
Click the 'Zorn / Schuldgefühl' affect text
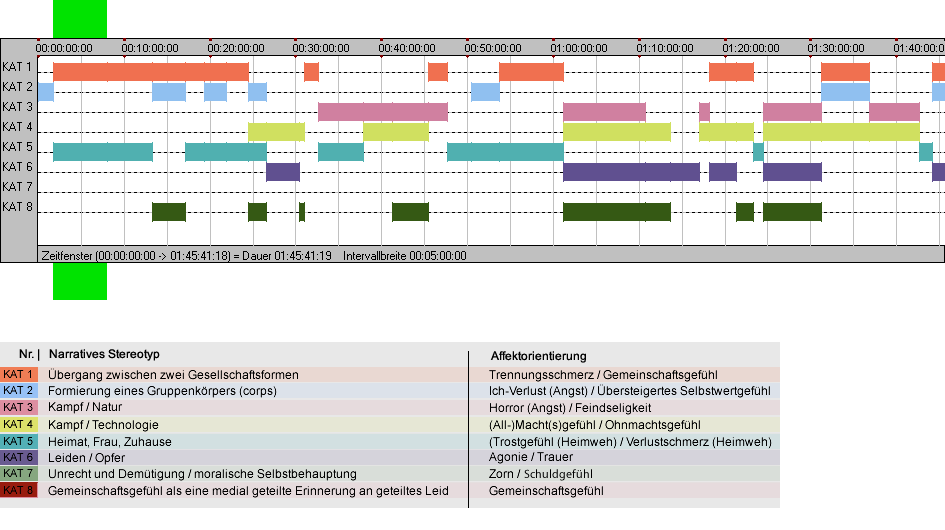(x=541, y=475)
